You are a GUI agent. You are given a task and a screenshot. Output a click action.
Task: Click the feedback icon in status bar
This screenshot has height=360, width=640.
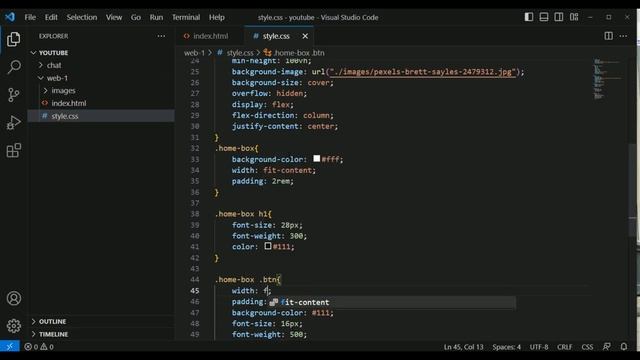[x=607, y=347]
